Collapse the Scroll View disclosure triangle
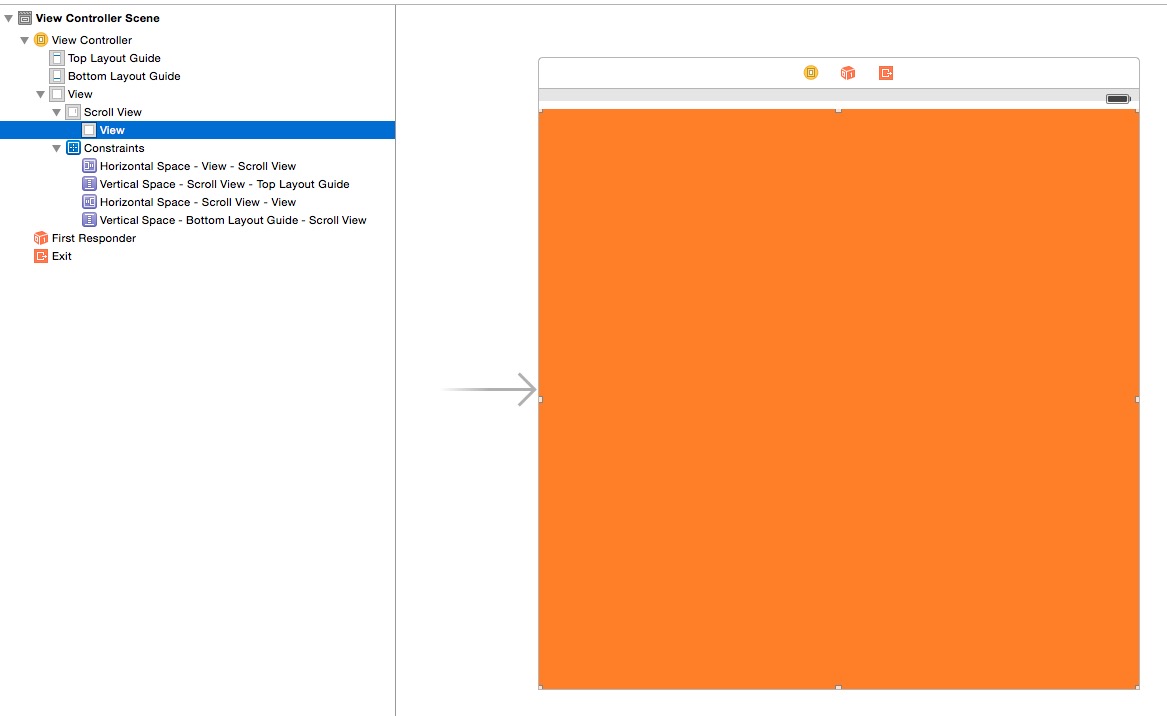This screenshot has height=716, width=1167. [57, 112]
